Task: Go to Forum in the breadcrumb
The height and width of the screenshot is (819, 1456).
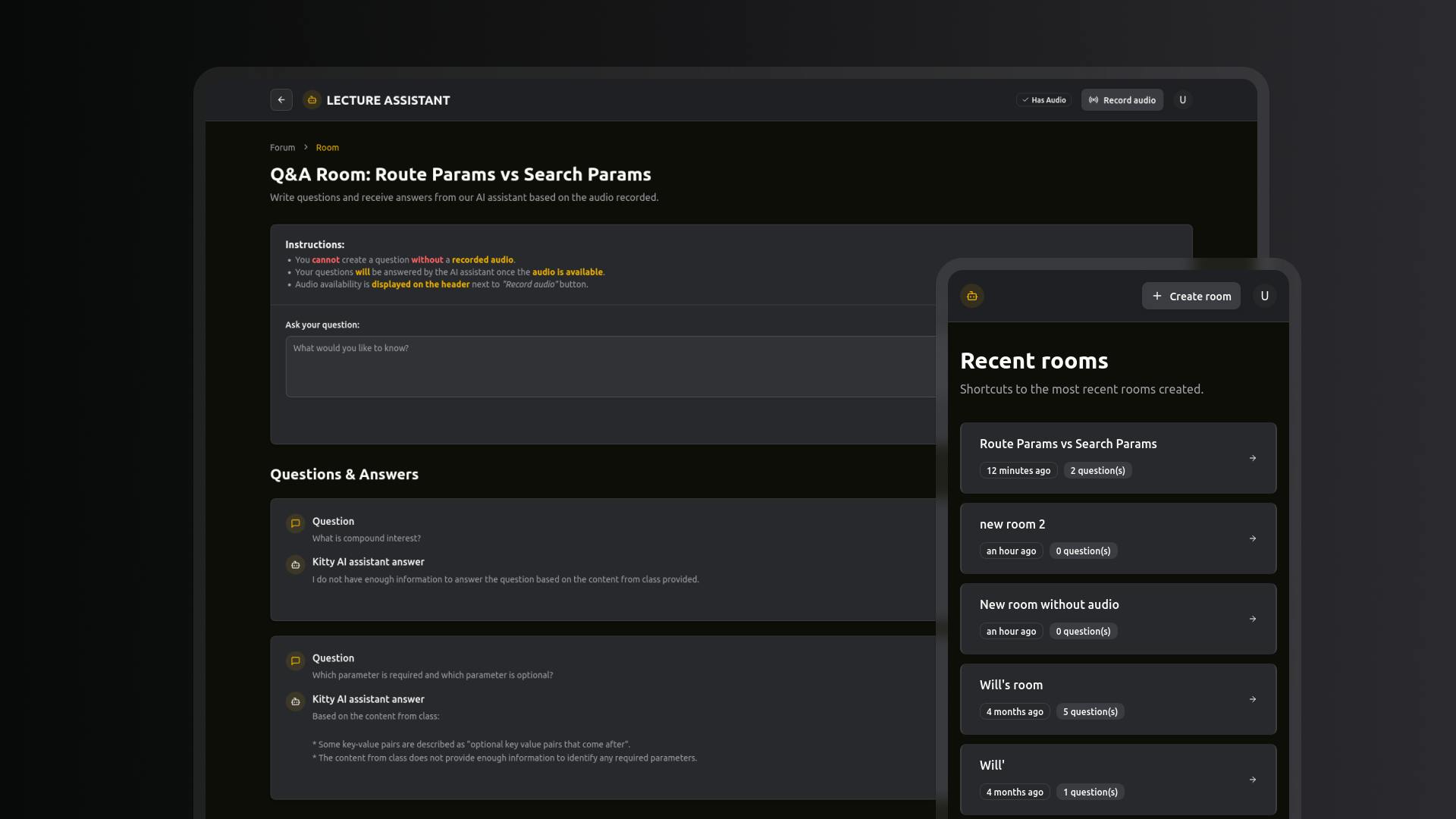Action: click(282, 148)
